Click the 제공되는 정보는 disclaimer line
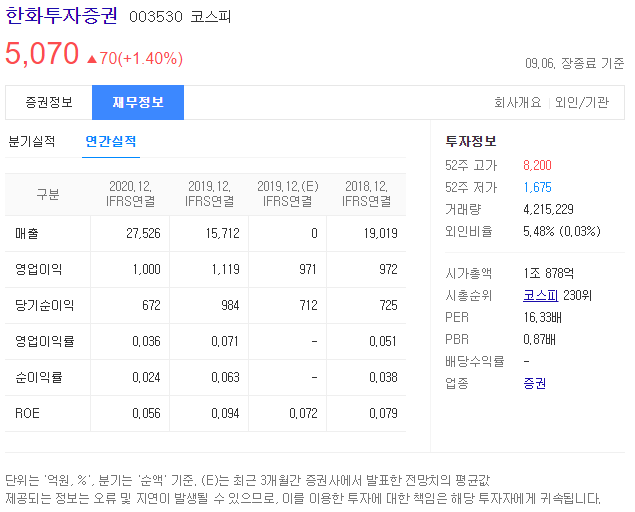 [x=303, y=498]
